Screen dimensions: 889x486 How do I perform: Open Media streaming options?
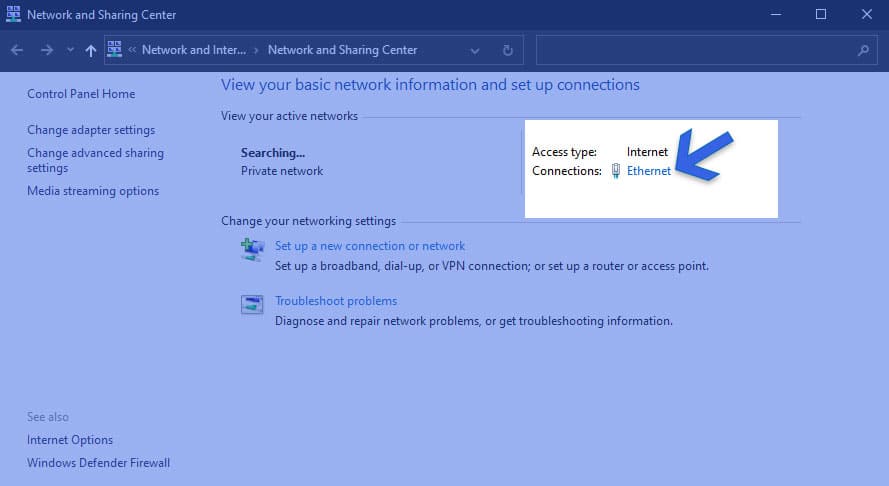pos(93,191)
